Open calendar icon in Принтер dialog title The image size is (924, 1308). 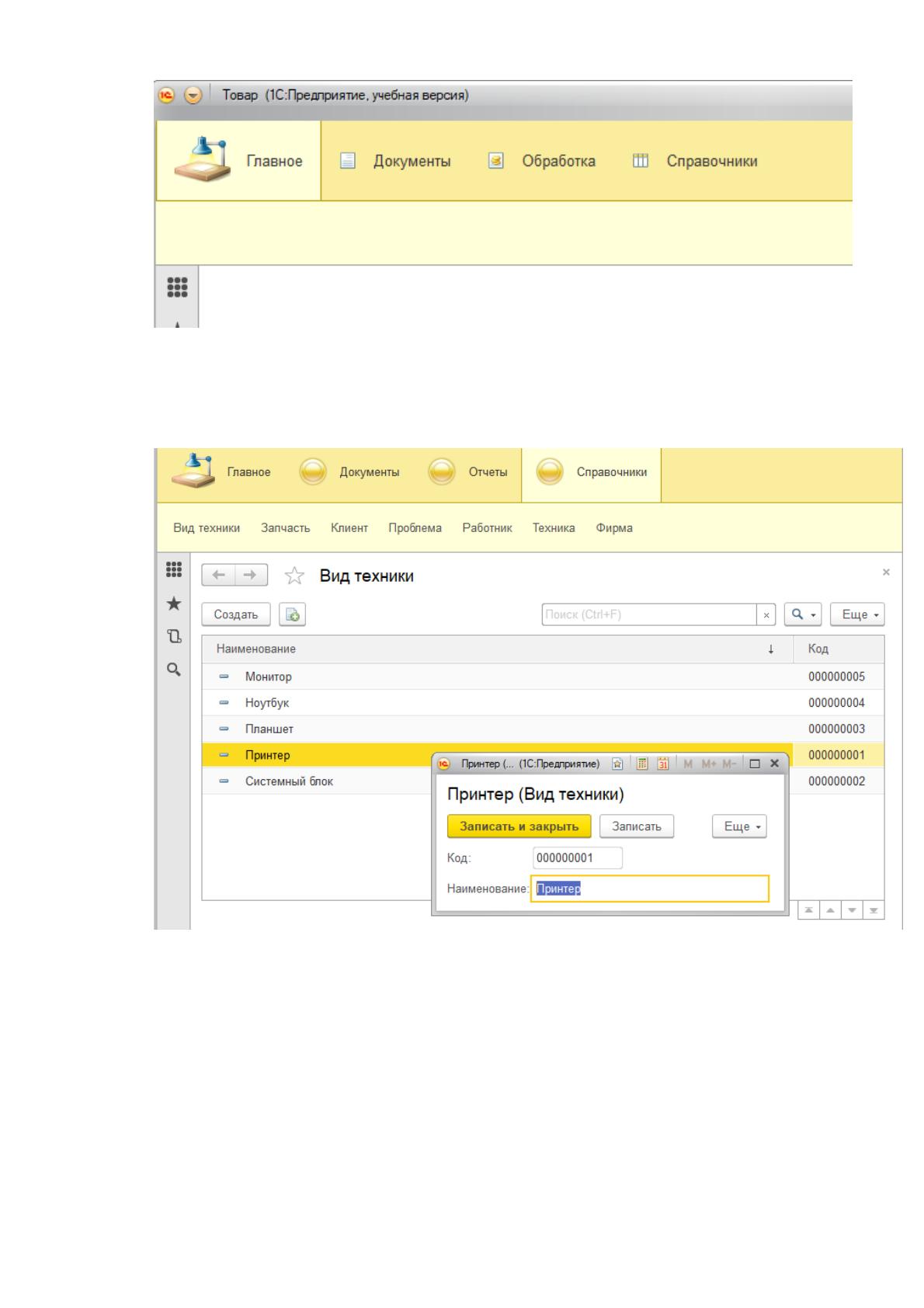pos(662,764)
